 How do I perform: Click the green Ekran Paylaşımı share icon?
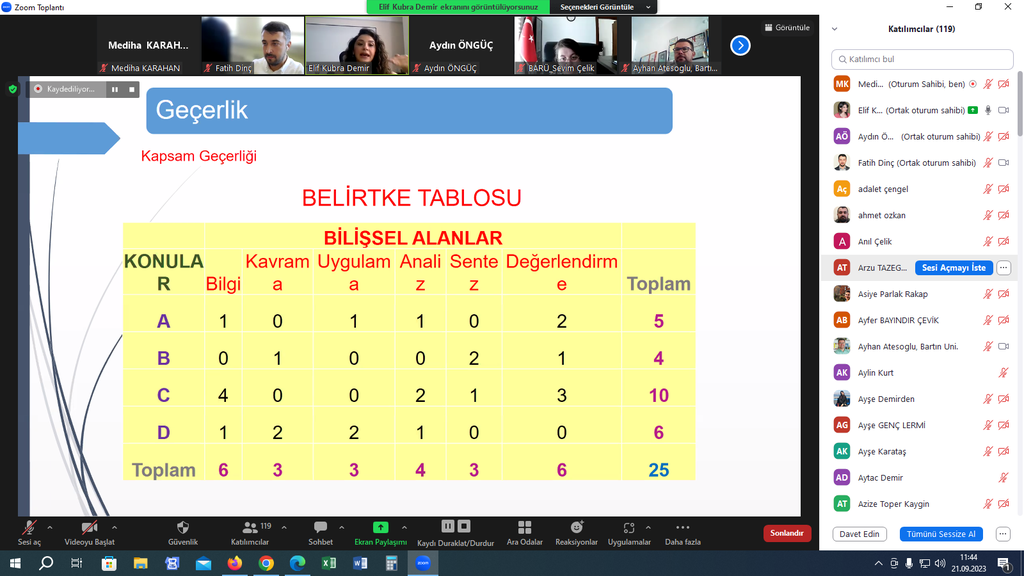point(380,528)
